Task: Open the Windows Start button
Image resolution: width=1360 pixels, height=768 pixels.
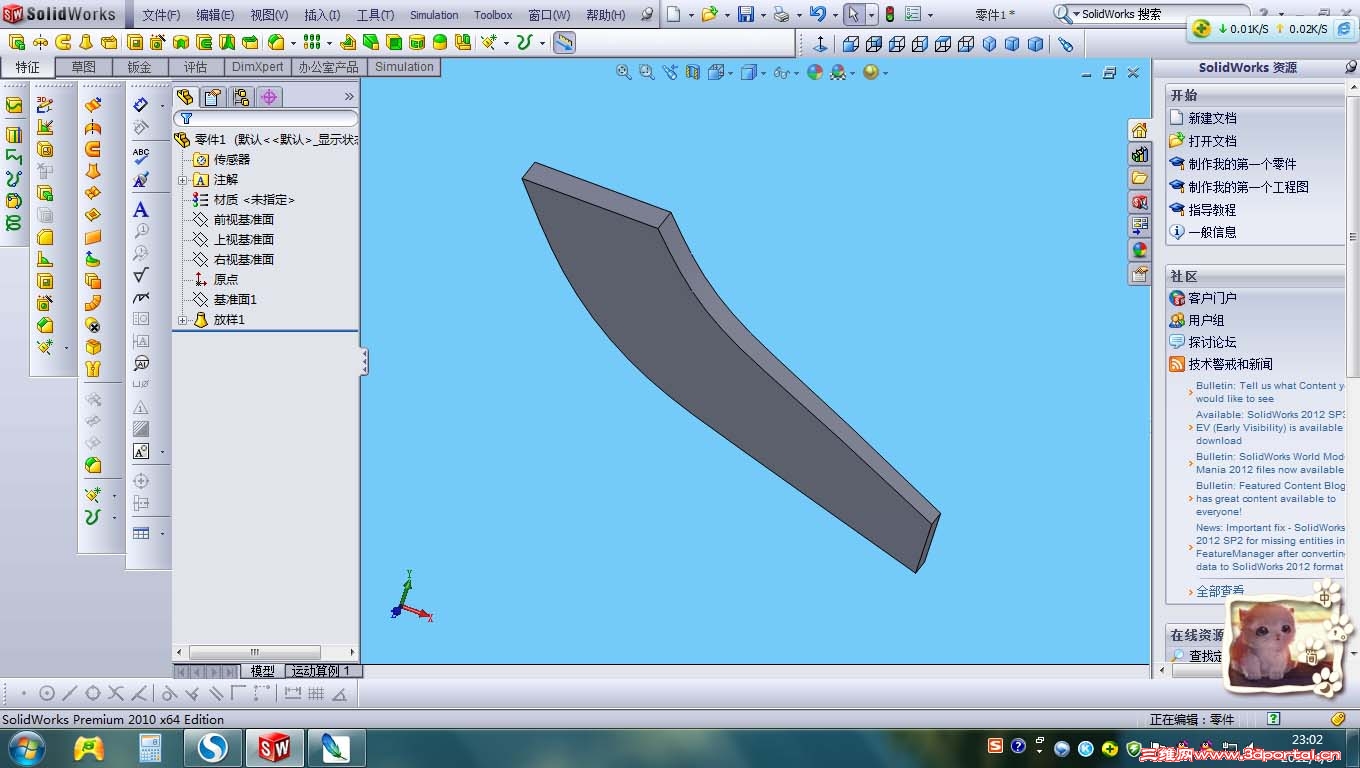Action: (x=26, y=747)
